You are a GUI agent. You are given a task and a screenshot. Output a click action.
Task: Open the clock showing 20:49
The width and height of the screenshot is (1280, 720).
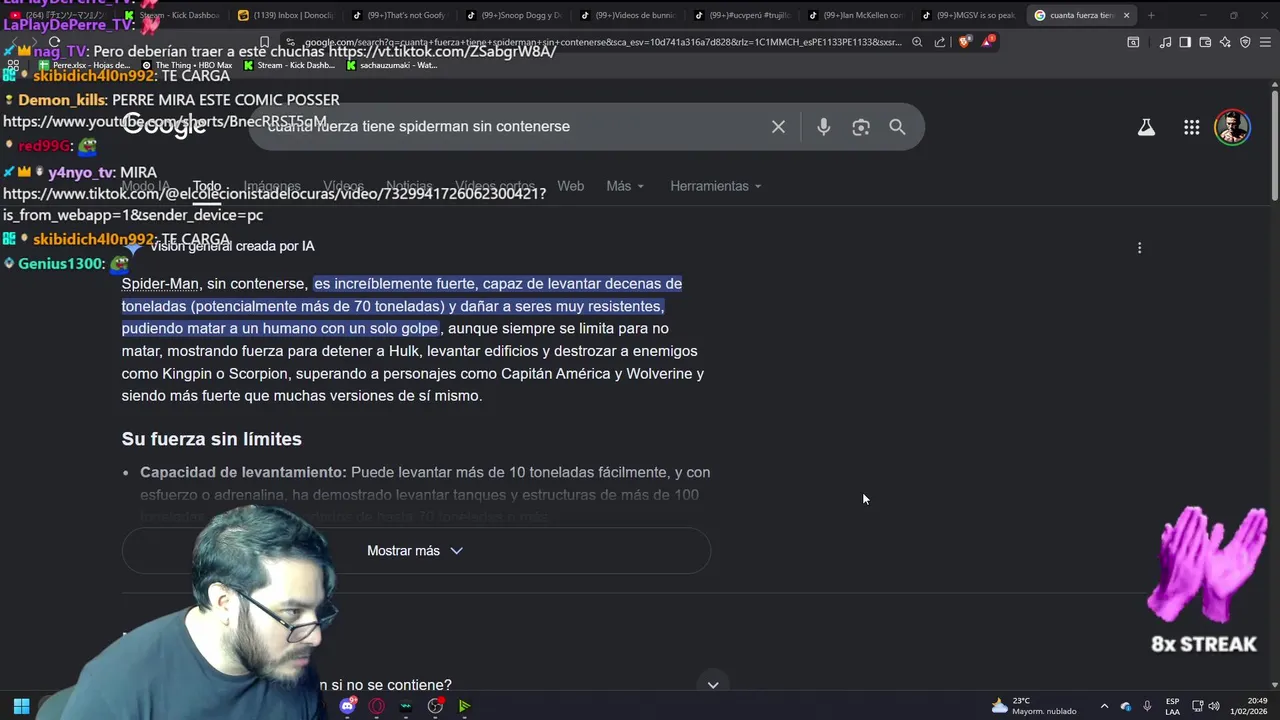click(x=1249, y=706)
